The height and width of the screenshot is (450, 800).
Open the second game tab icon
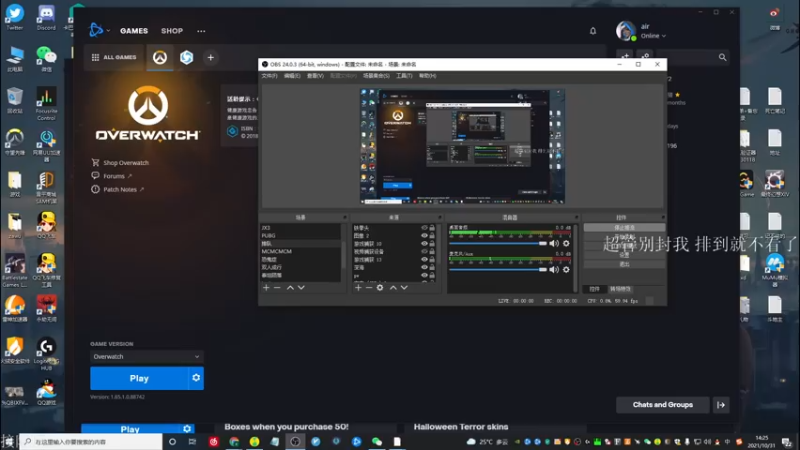(186, 57)
